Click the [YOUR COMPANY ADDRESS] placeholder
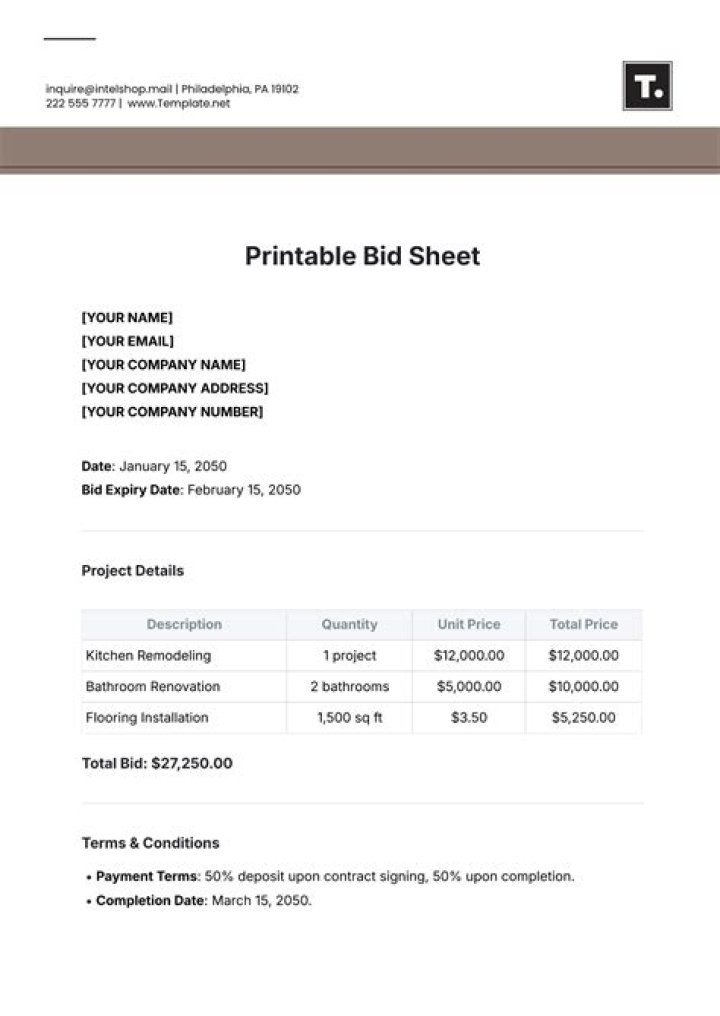The image size is (720, 1016). coord(175,388)
